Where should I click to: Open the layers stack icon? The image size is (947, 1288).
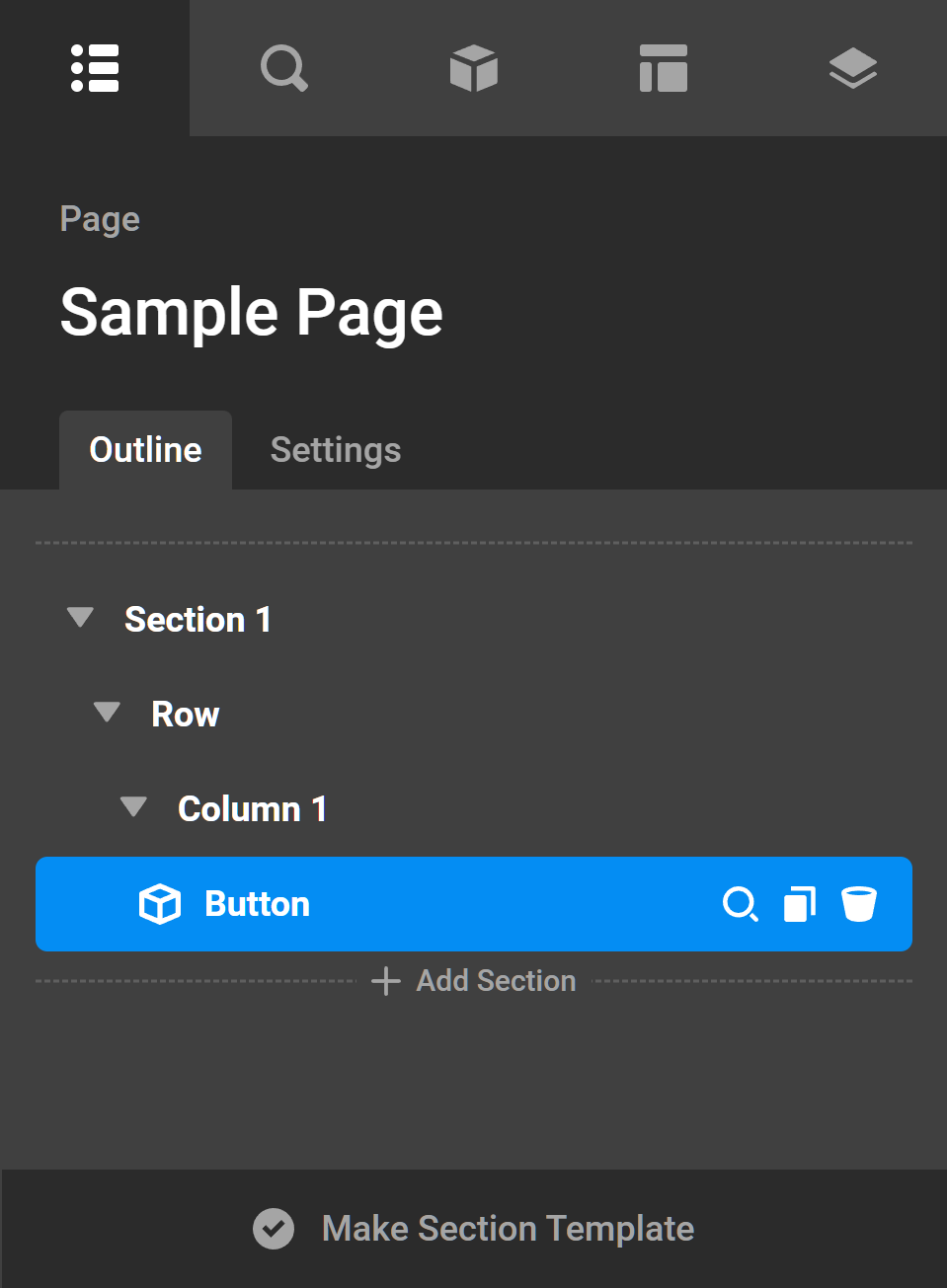pos(853,68)
